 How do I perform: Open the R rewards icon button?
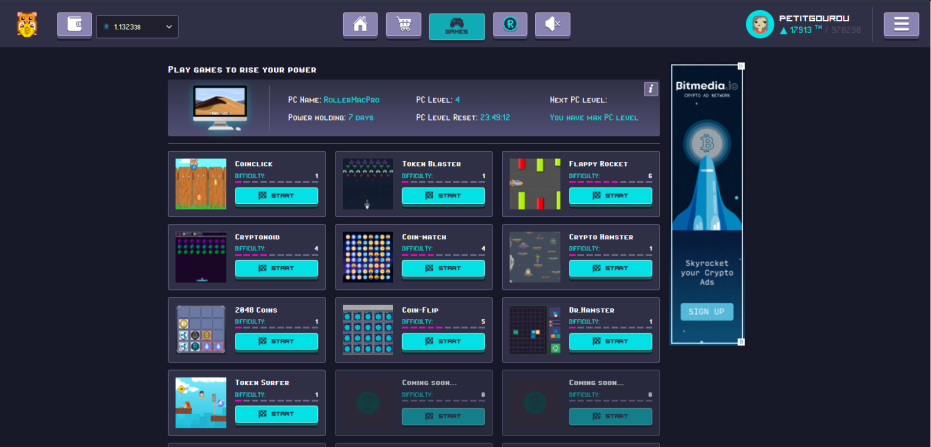click(510, 25)
